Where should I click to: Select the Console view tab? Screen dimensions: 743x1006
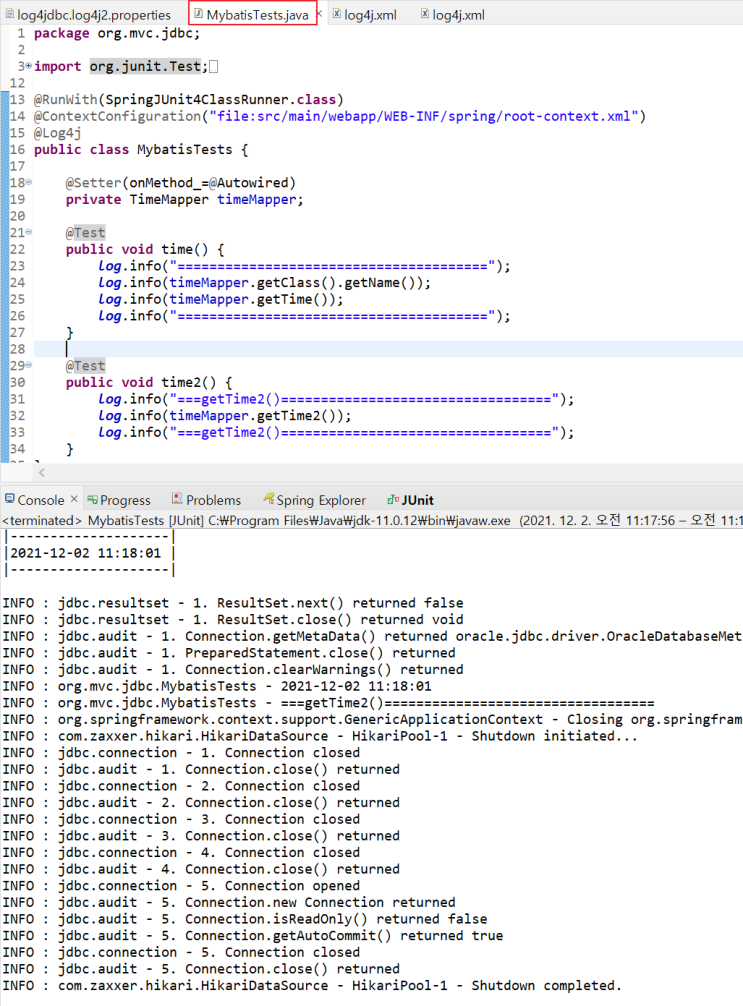[x=40, y=500]
